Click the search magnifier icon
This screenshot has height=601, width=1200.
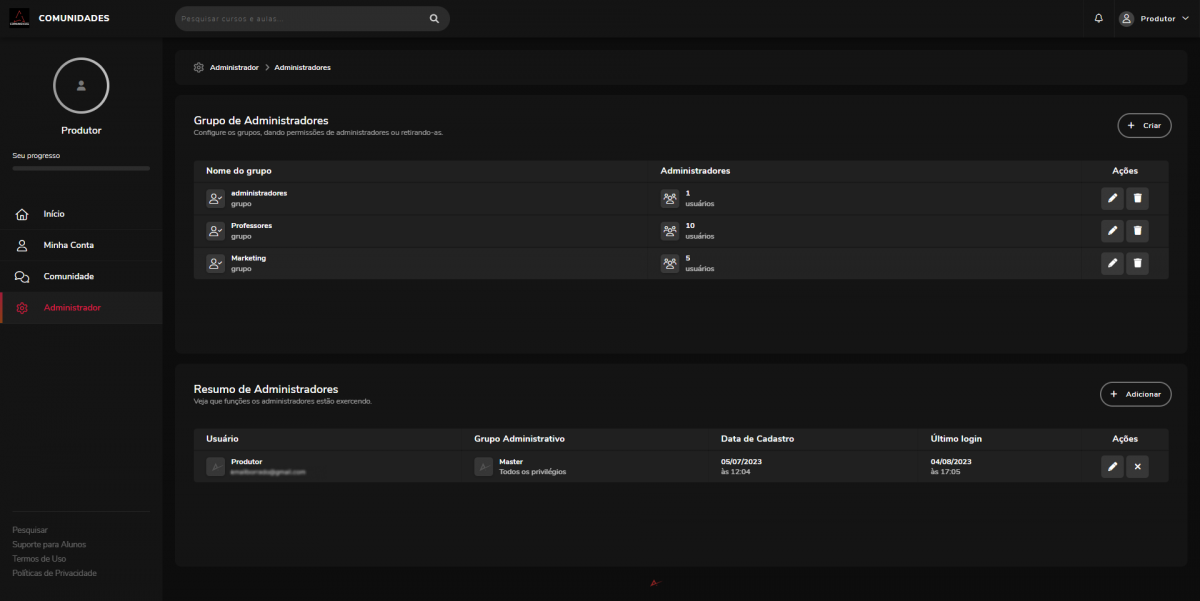[434, 18]
